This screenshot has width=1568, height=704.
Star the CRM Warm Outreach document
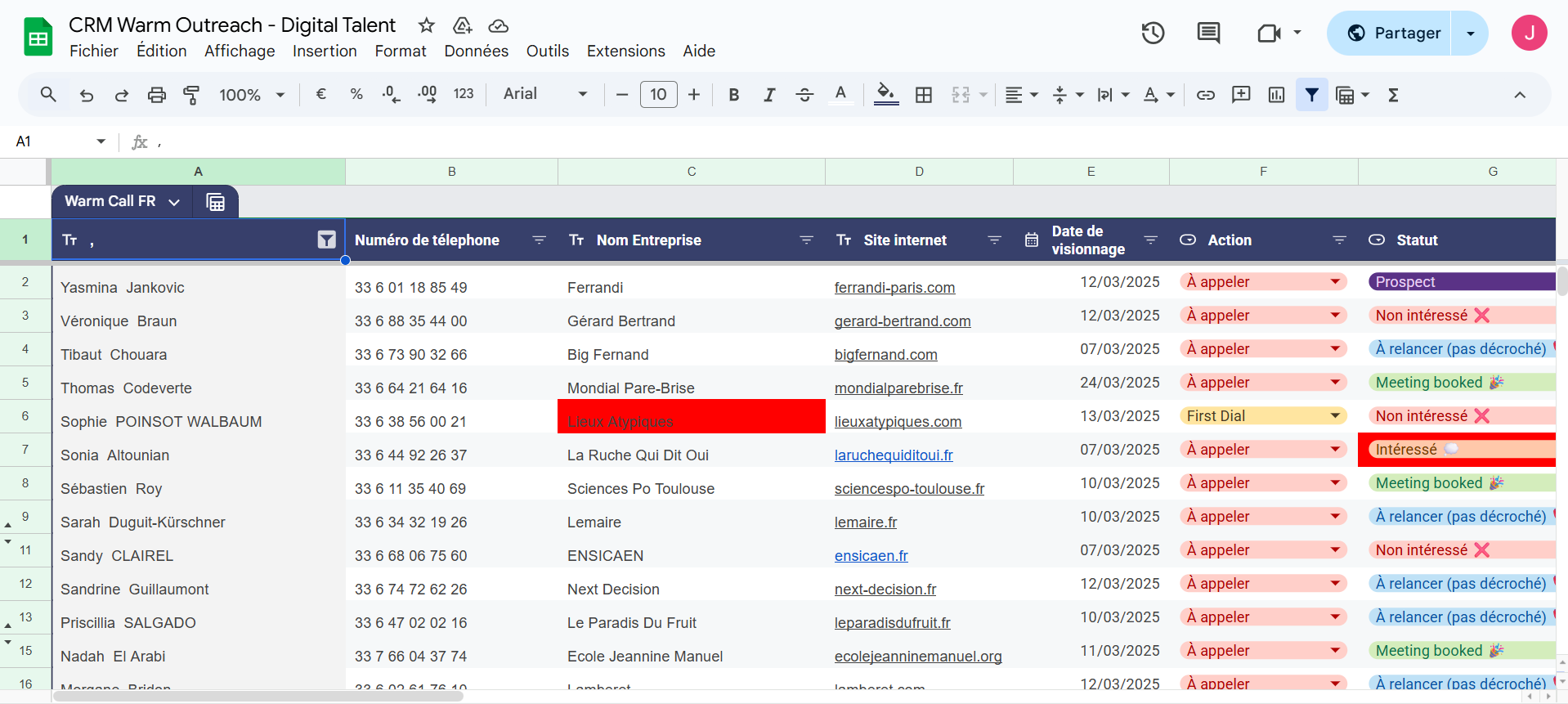[x=426, y=25]
